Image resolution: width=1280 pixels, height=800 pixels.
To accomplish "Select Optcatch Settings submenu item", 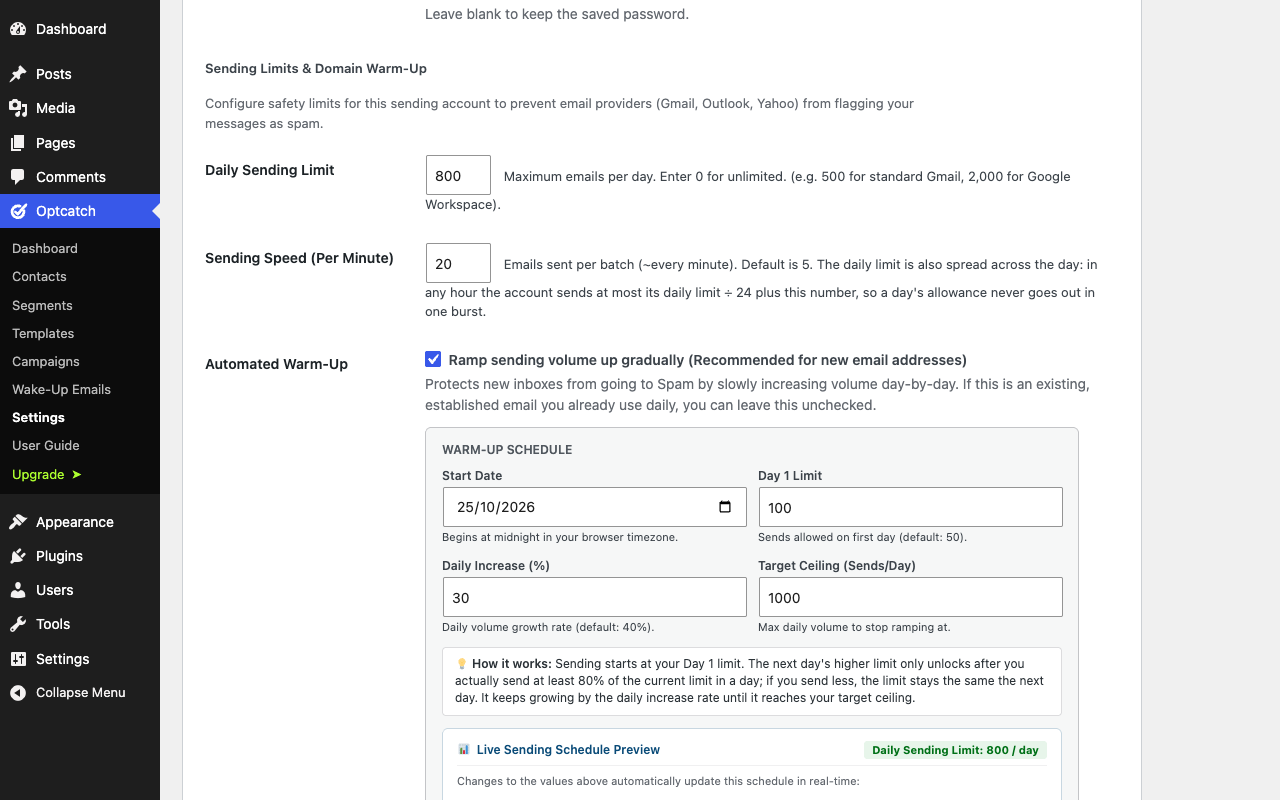I will (38, 417).
